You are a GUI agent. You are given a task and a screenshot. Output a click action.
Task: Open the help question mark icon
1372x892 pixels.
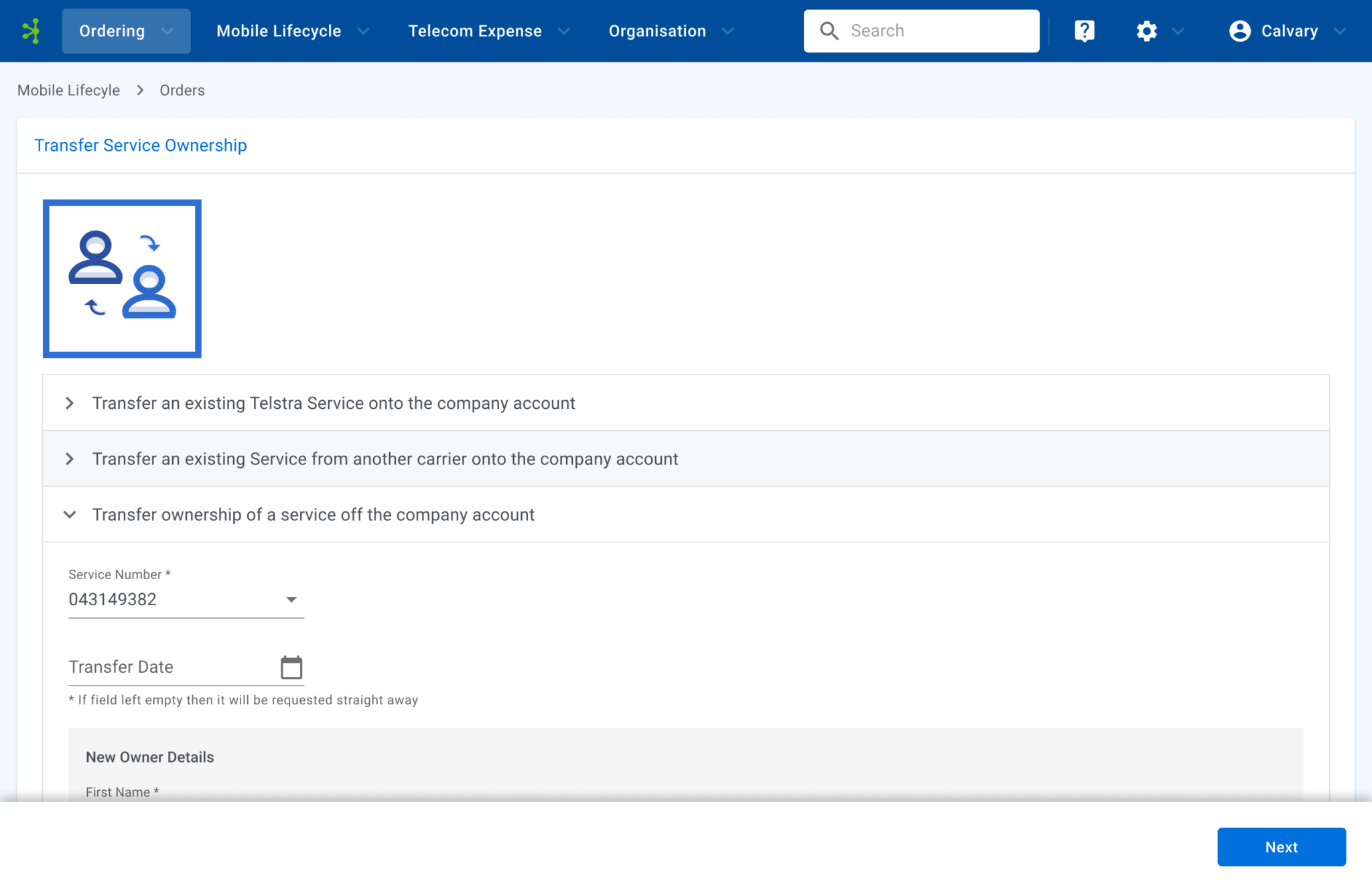click(1084, 31)
